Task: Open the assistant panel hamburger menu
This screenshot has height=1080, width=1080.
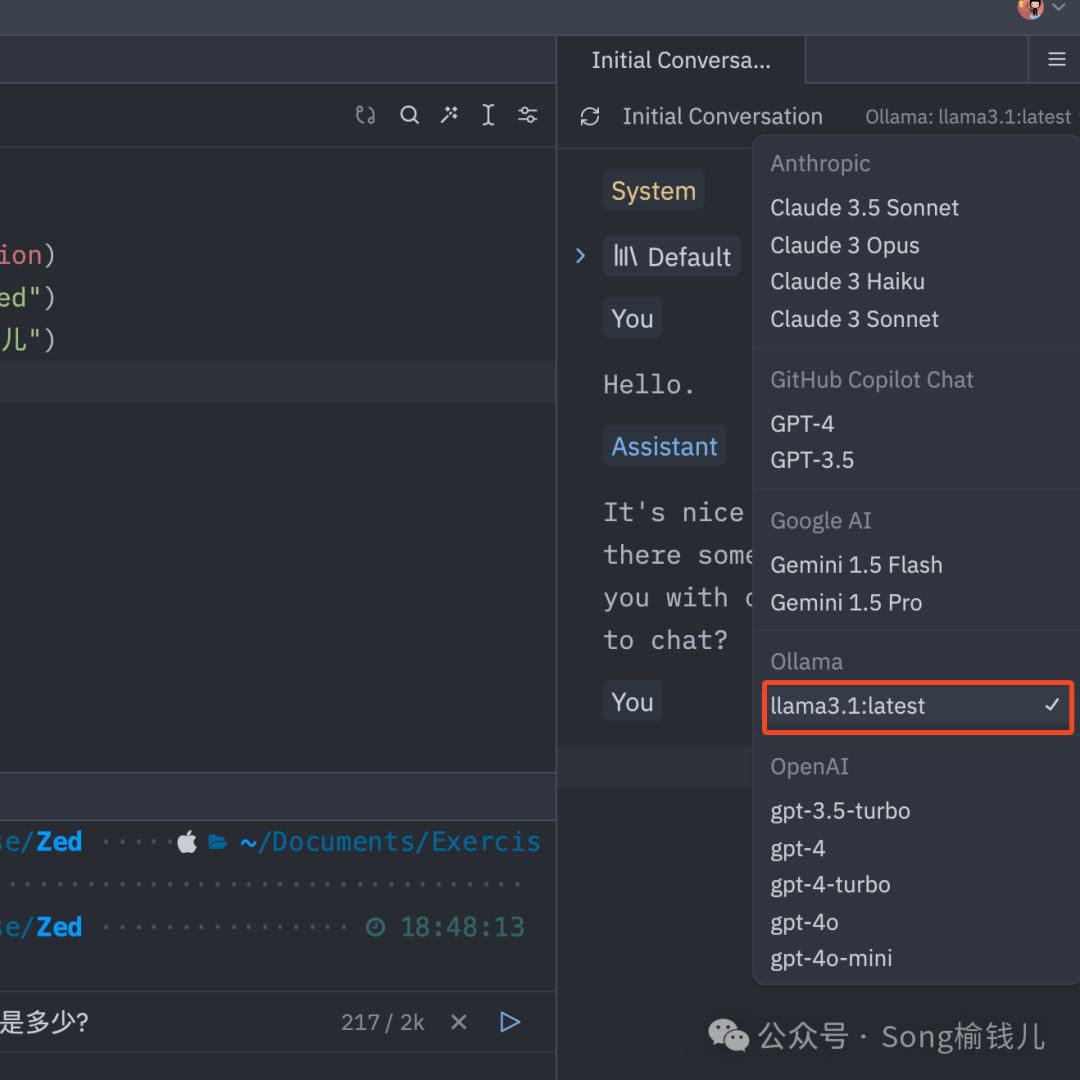Action: 1057,60
